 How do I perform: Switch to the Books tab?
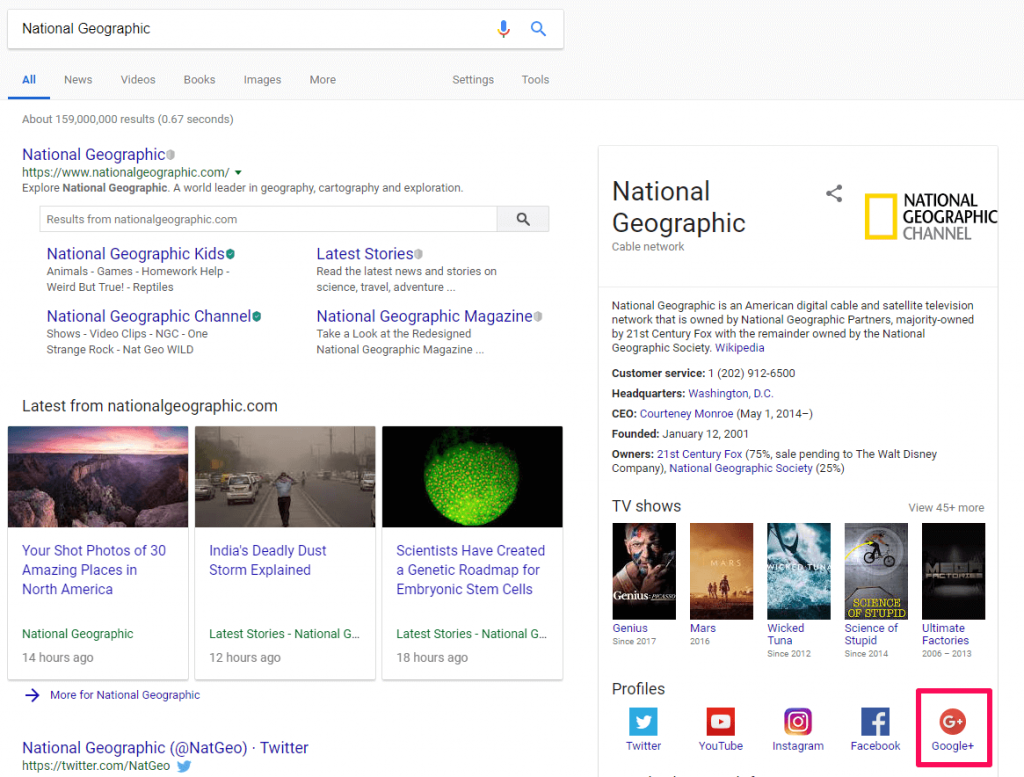[199, 80]
